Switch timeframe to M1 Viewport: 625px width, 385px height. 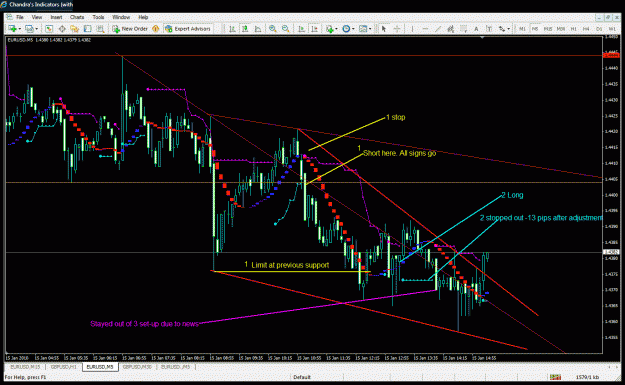(522, 29)
